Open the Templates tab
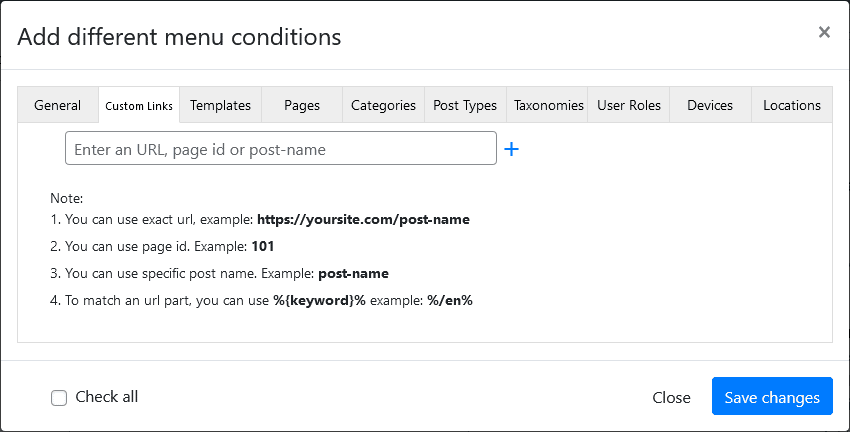Screen dimensions: 850x432 [x=221, y=105]
